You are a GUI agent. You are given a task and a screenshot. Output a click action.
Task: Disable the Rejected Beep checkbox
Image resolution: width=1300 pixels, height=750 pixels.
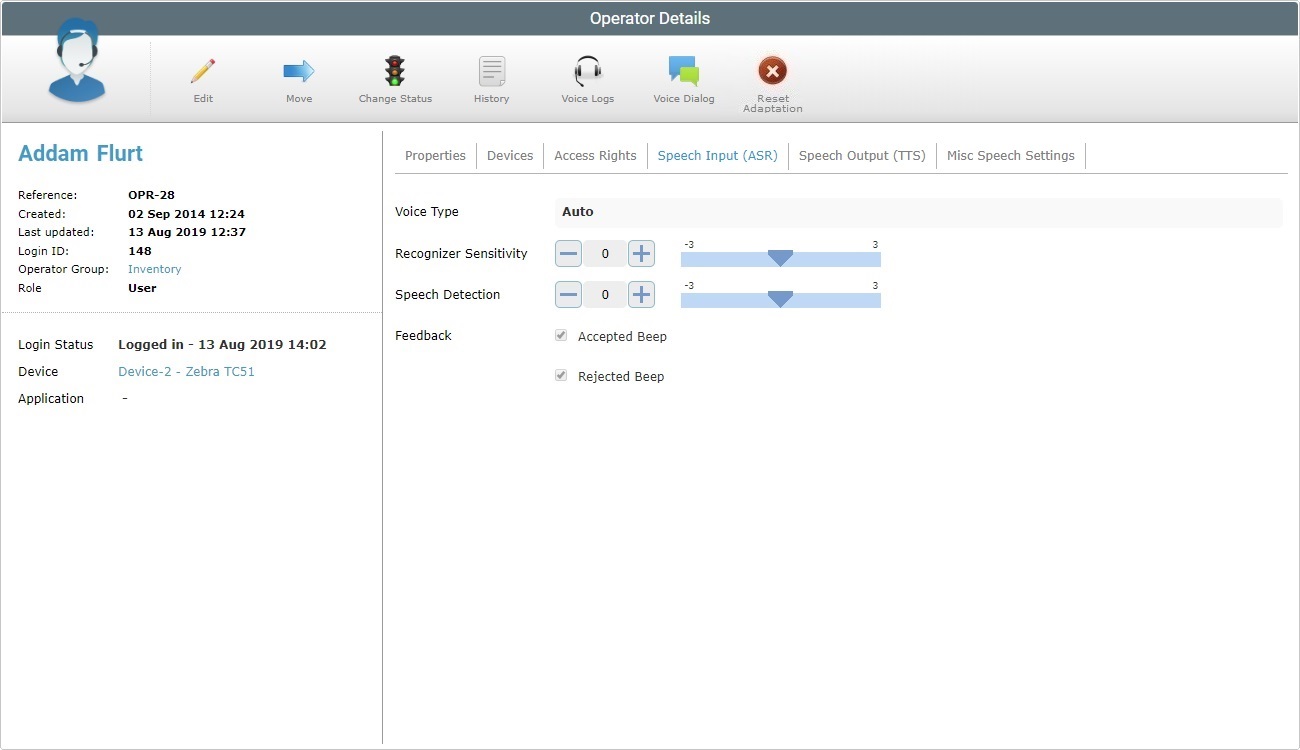pyautogui.click(x=560, y=375)
